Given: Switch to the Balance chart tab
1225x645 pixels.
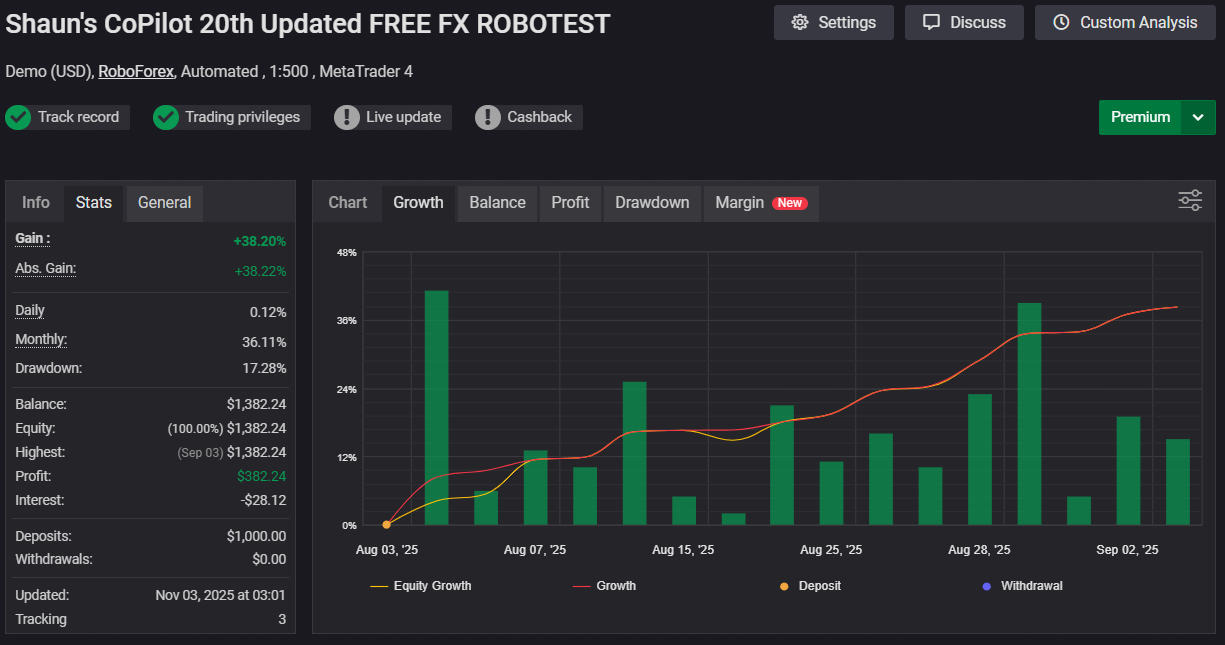Looking at the screenshot, I should point(497,203).
